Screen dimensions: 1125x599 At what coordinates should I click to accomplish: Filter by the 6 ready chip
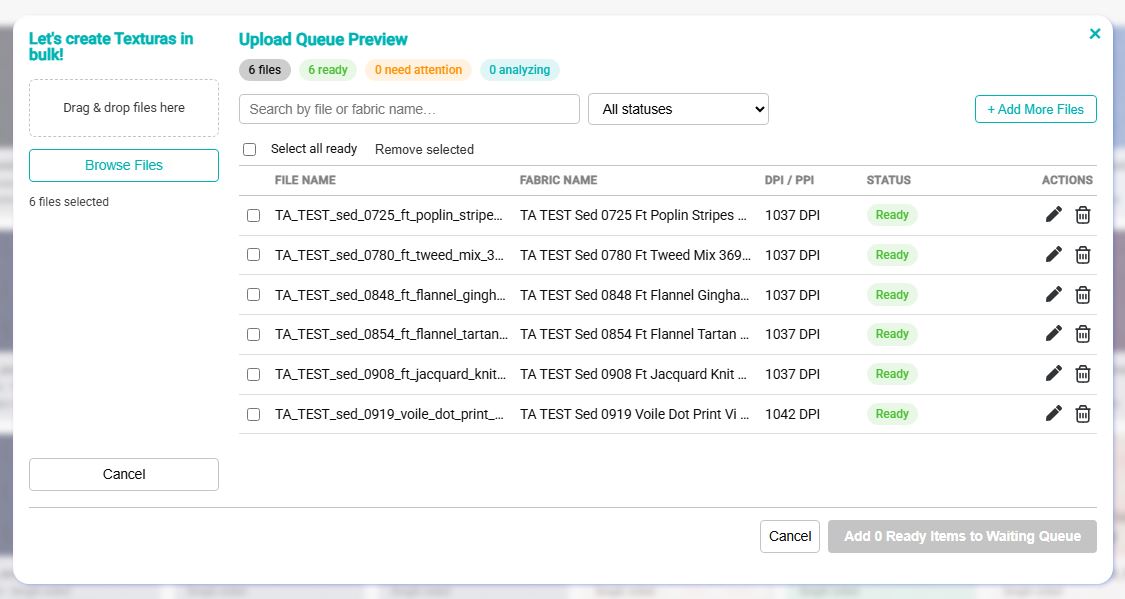(x=328, y=70)
